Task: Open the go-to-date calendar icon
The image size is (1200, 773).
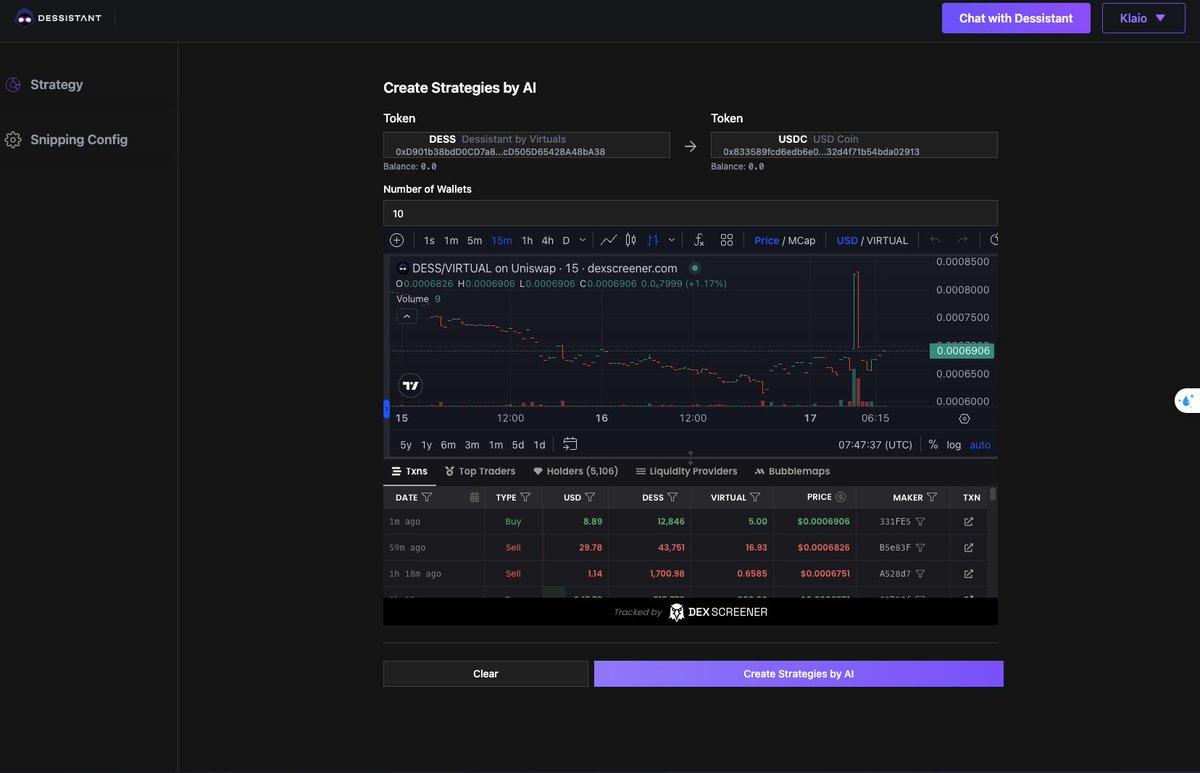Action: point(570,444)
